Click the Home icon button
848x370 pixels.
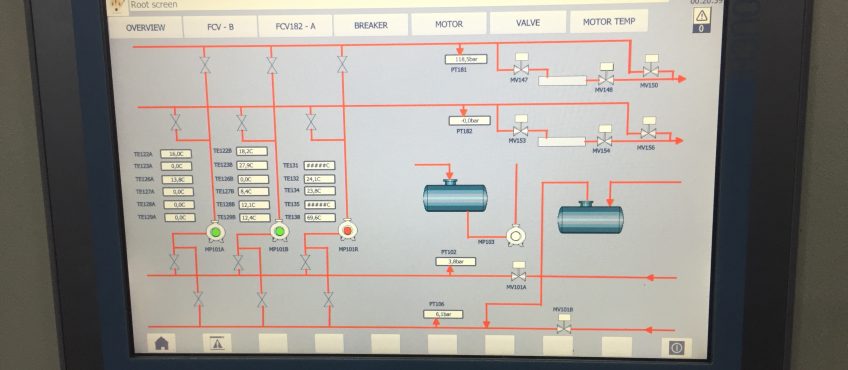coord(162,342)
